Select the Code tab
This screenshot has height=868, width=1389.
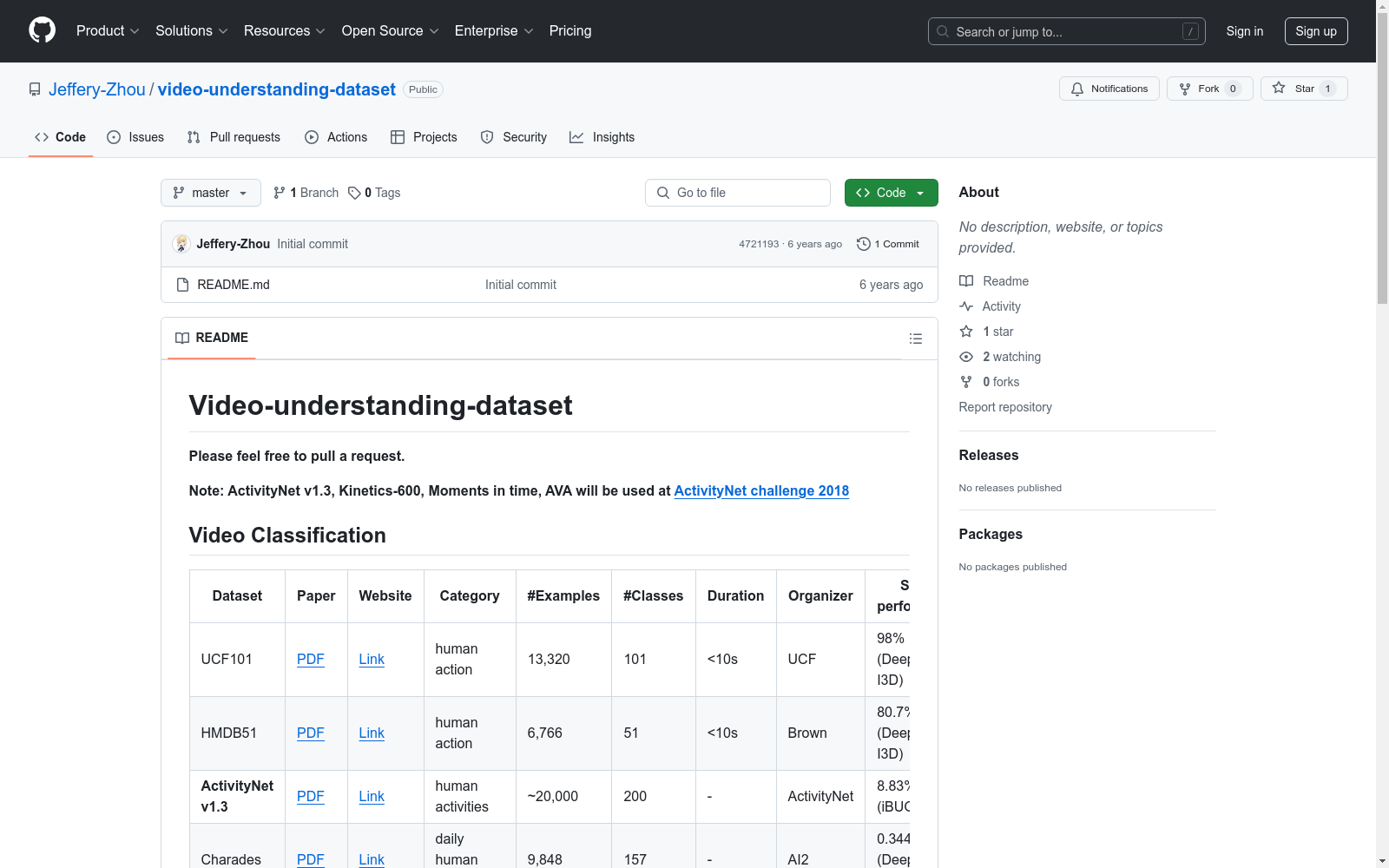(x=61, y=137)
